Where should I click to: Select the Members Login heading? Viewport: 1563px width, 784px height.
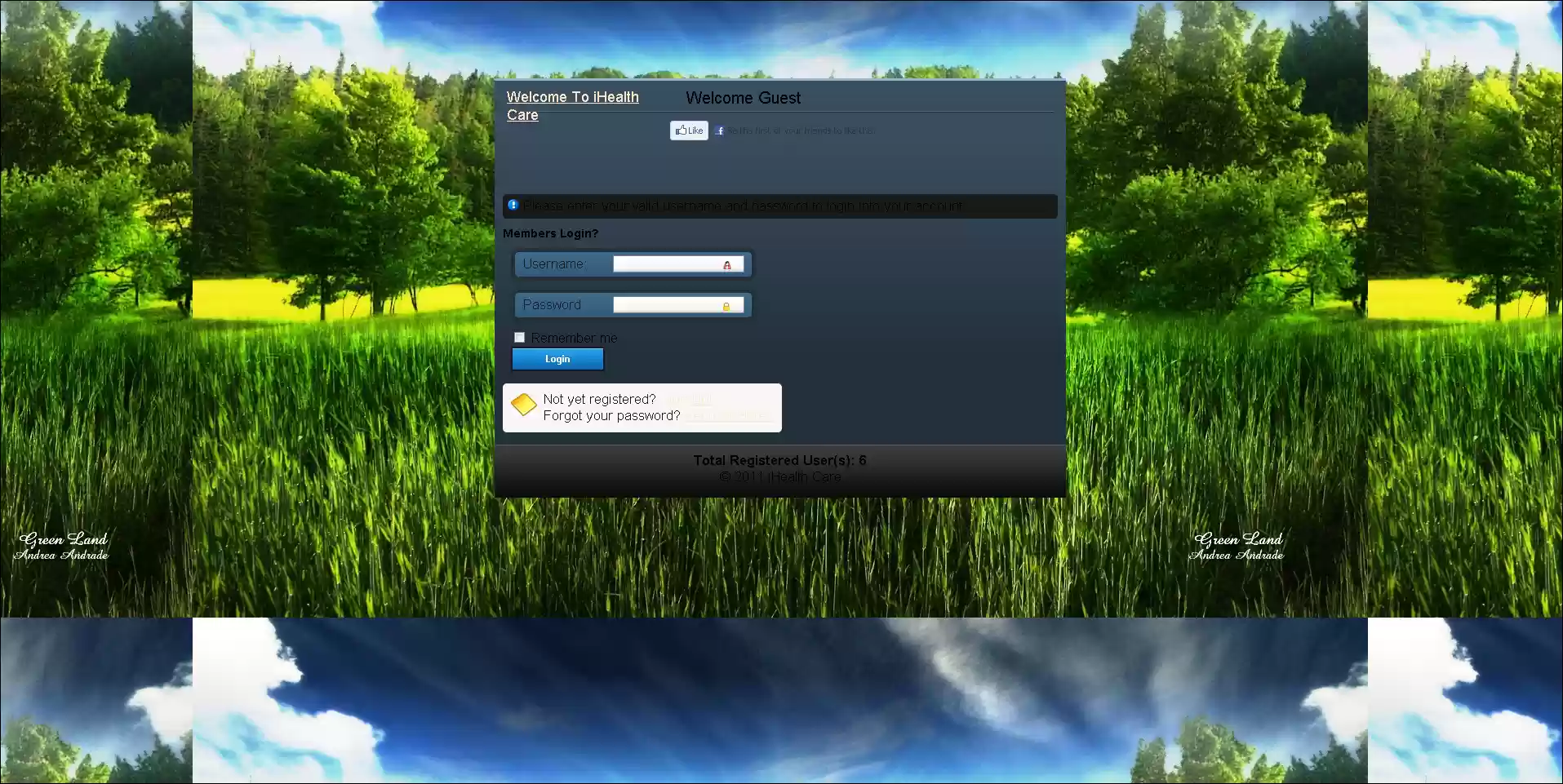pyautogui.click(x=552, y=233)
